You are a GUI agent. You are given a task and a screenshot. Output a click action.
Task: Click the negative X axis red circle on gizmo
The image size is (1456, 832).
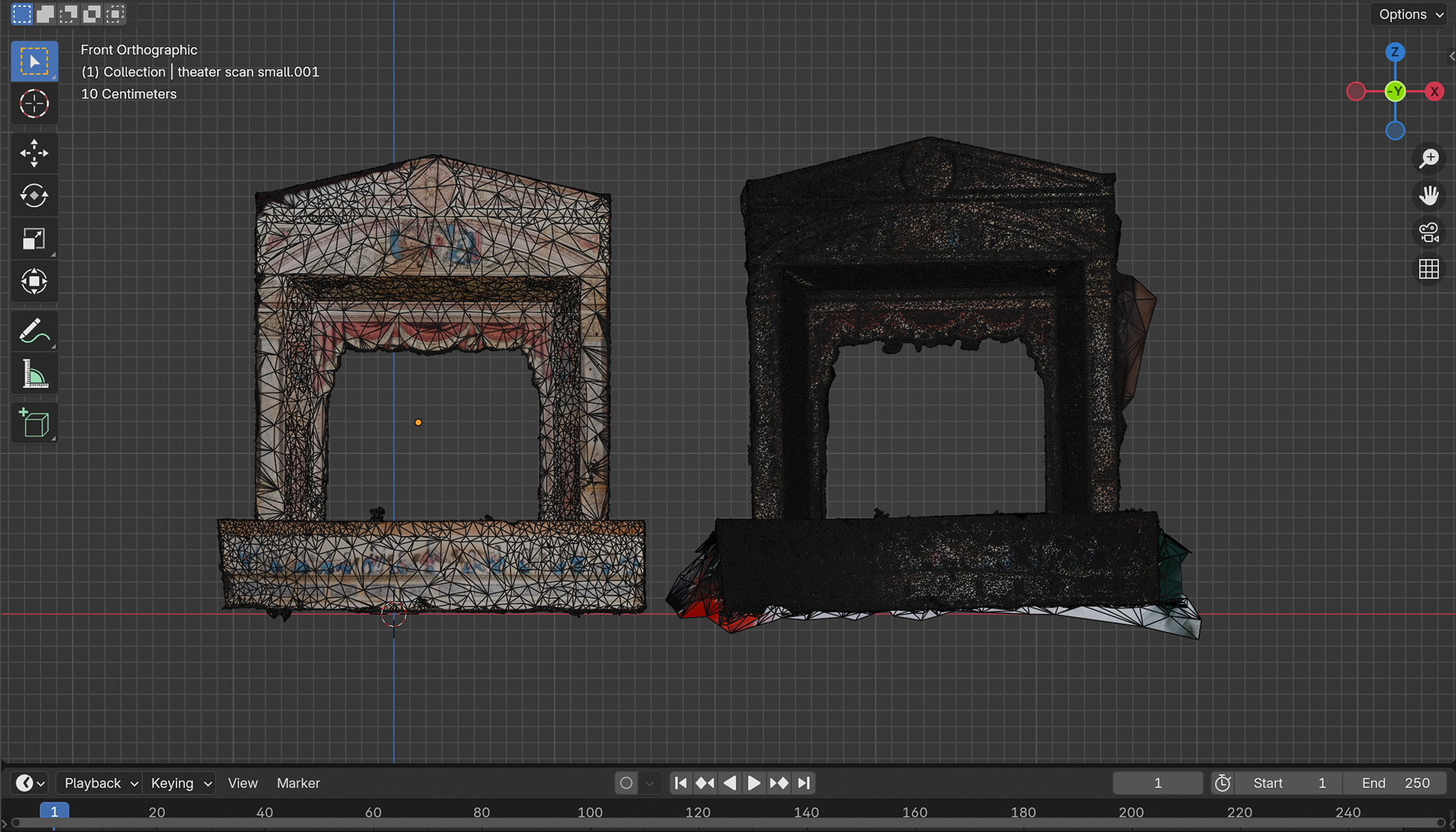pos(1356,92)
